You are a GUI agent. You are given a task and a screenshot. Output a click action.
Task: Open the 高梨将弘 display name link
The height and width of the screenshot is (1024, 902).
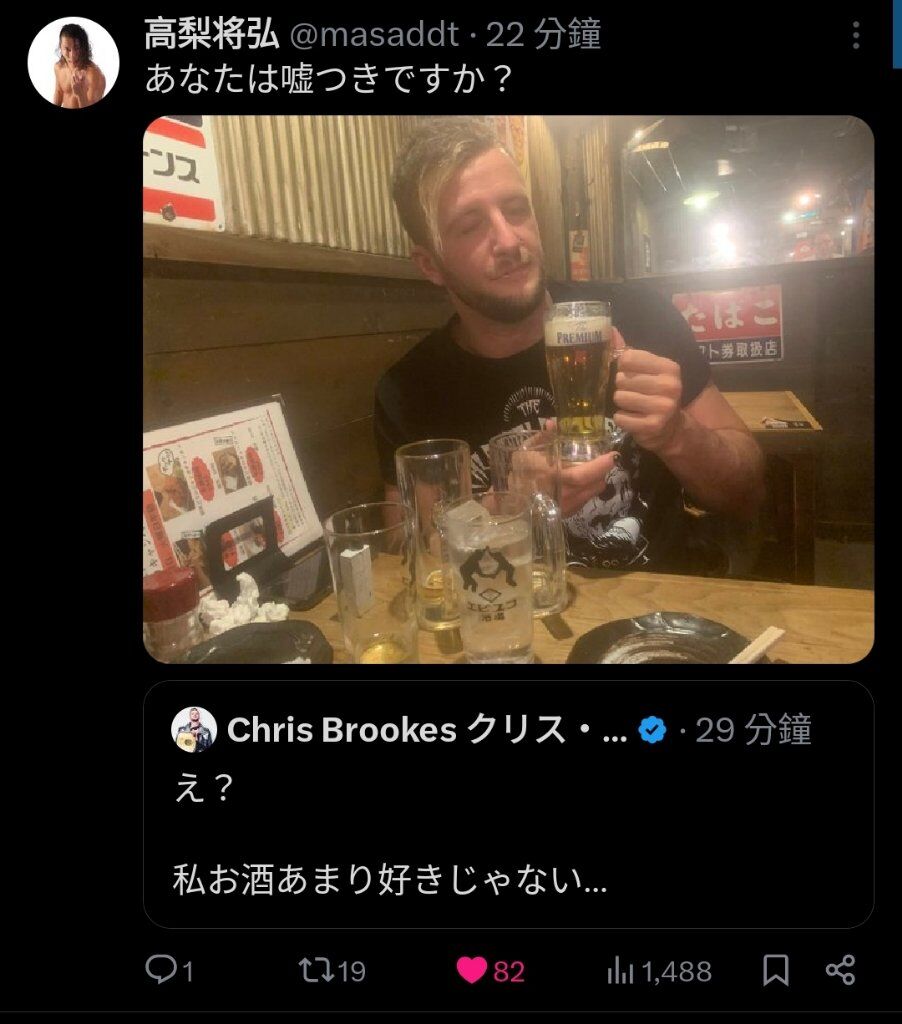click(x=211, y=34)
